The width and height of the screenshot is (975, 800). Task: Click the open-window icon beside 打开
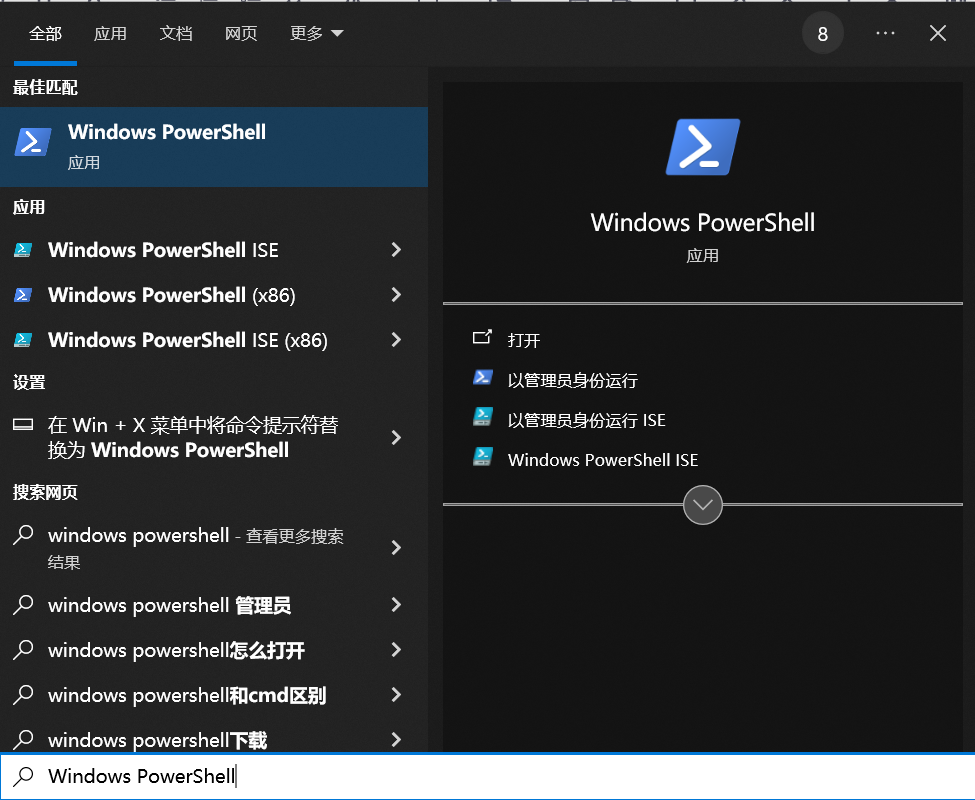point(483,338)
